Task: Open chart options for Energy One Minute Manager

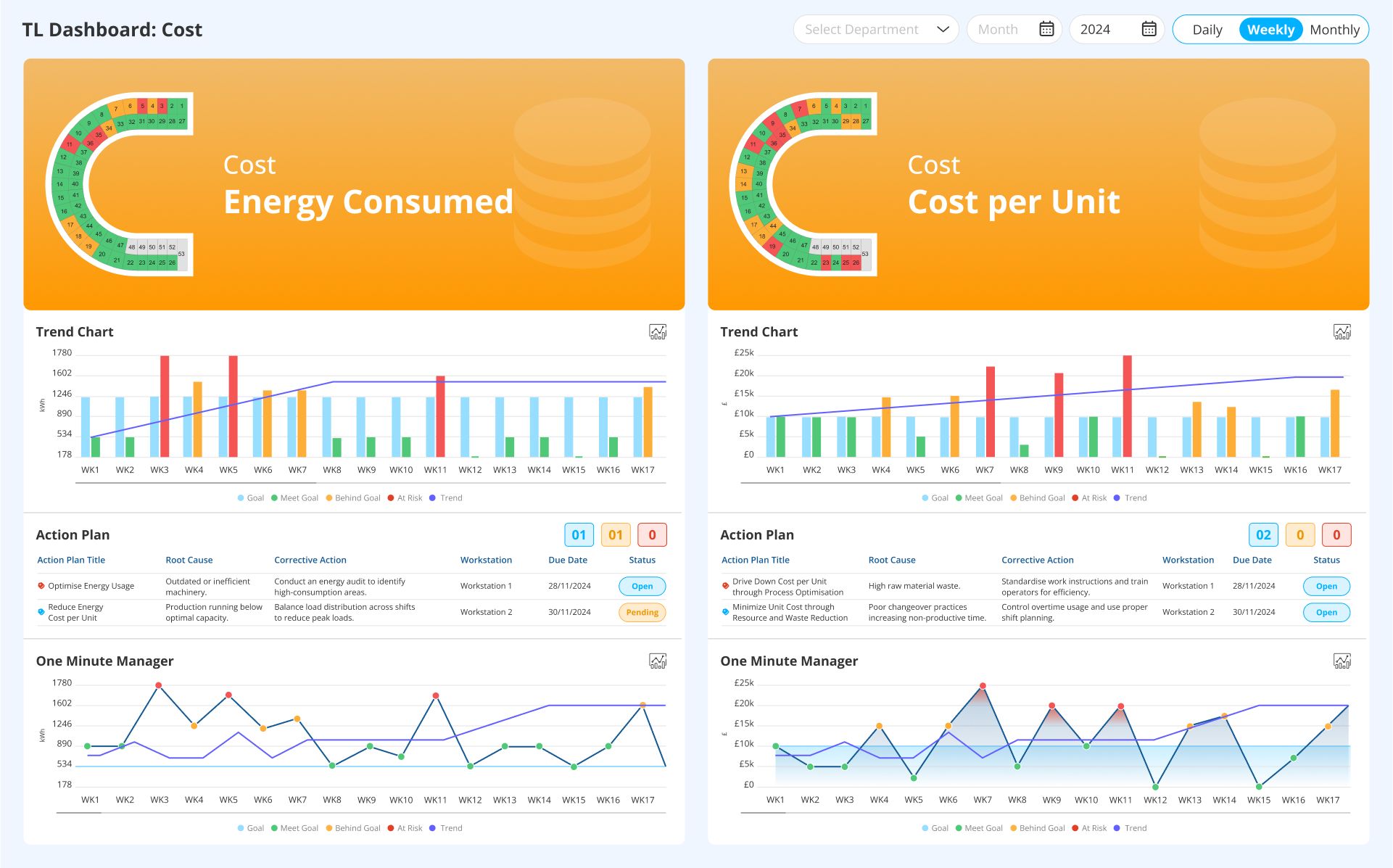Action: [657, 661]
